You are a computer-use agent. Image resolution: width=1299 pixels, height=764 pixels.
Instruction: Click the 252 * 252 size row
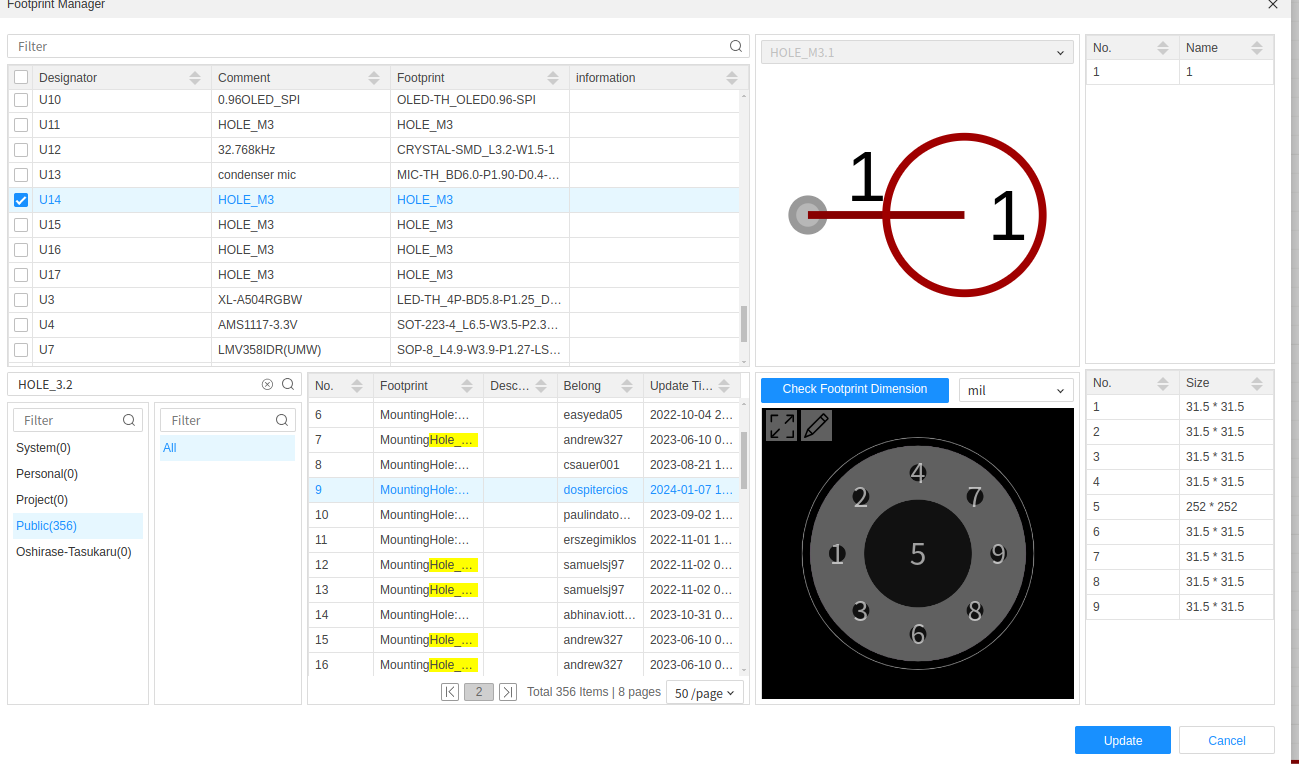click(1180, 507)
